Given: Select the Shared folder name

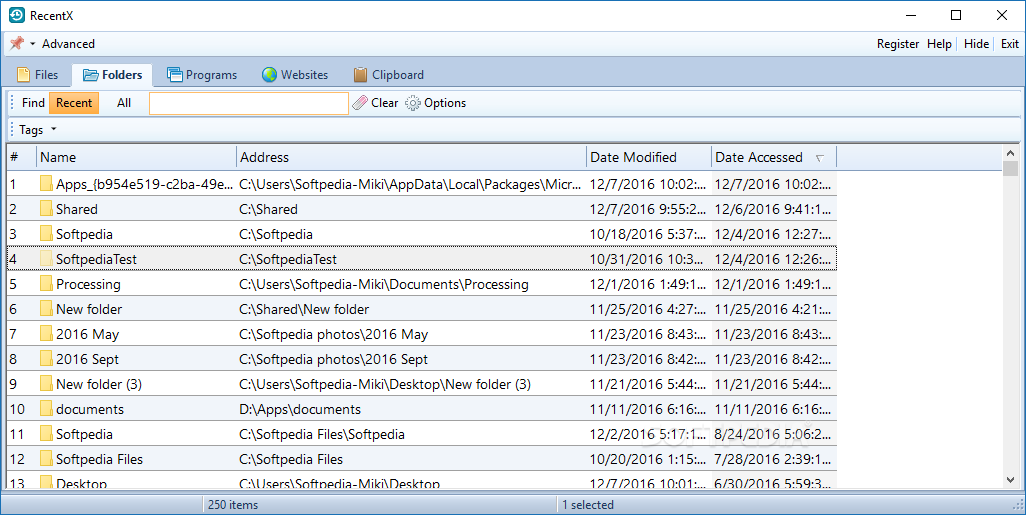Looking at the screenshot, I should pos(77,209).
